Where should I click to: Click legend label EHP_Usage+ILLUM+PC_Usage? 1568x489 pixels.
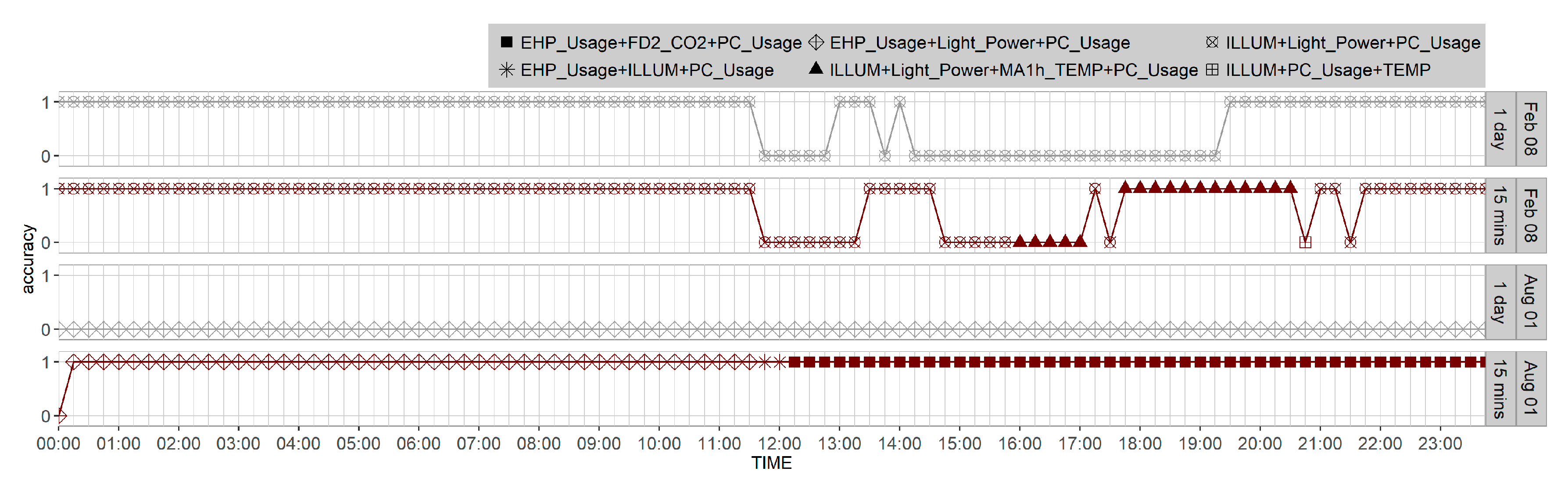(x=647, y=70)
